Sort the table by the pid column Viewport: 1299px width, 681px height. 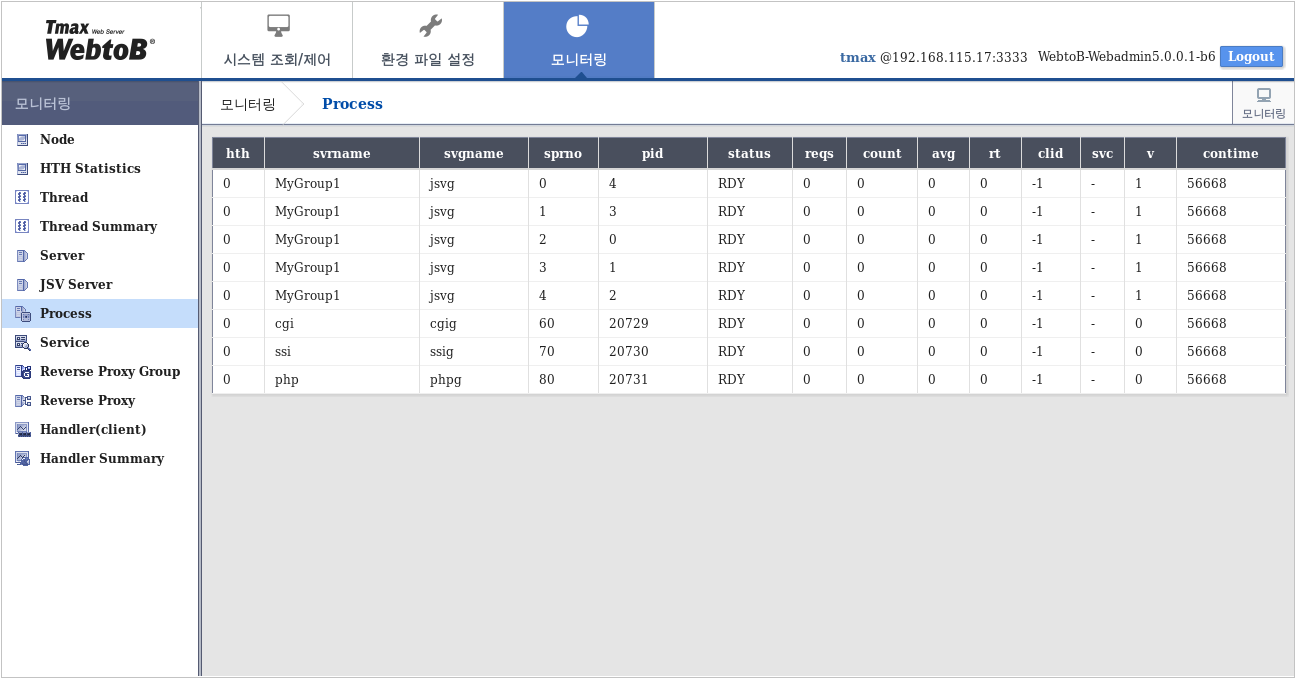[x=652, y=152]
